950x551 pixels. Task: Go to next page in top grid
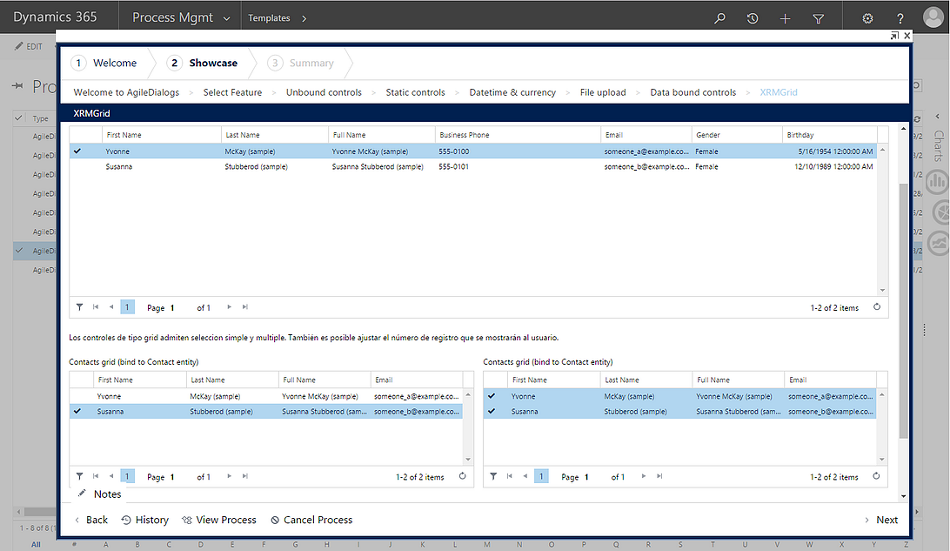pyautogui.click(x=229, y=307)
